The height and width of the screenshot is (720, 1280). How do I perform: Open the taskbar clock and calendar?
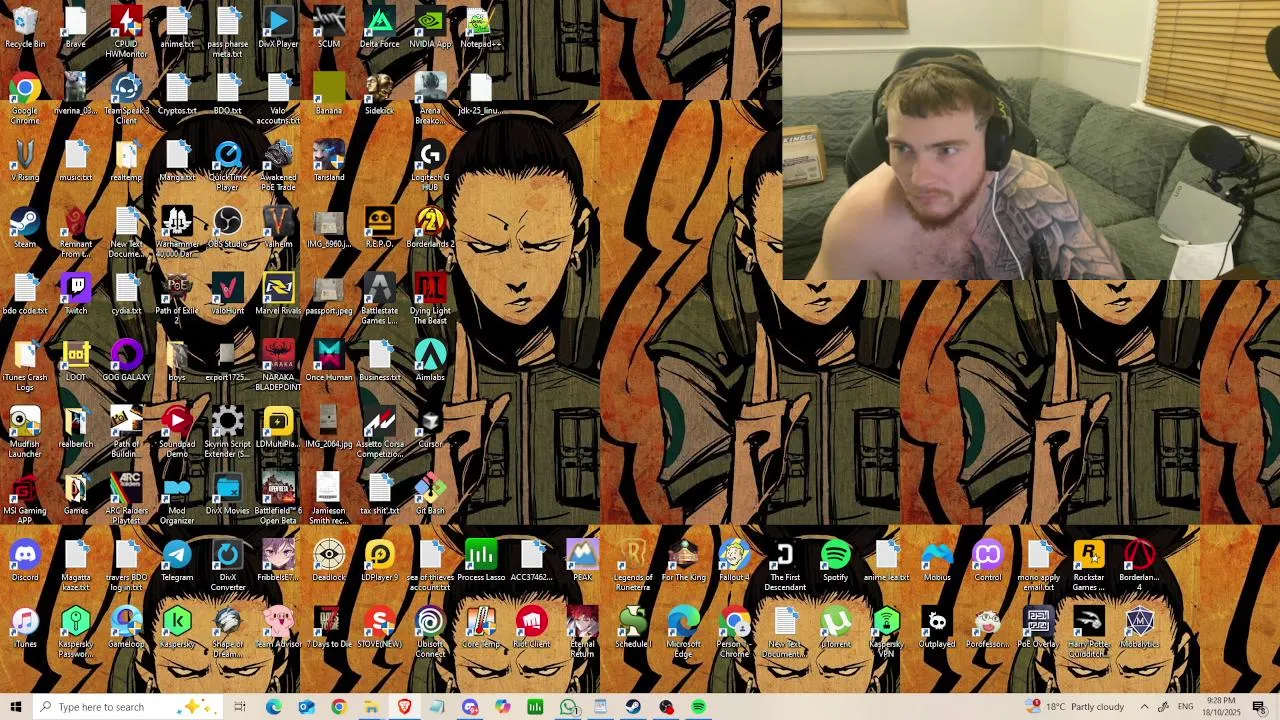1221,707
